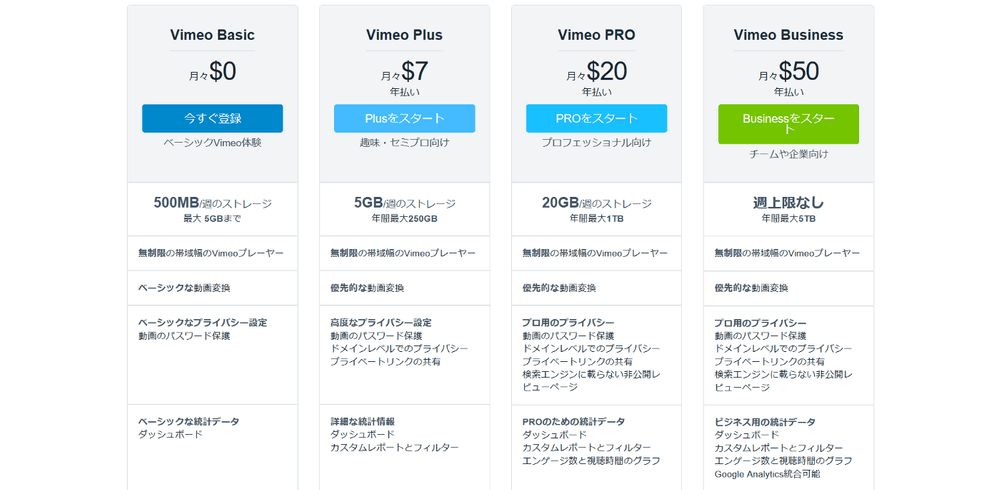Click the $0 monthly price

pos(222,71)
